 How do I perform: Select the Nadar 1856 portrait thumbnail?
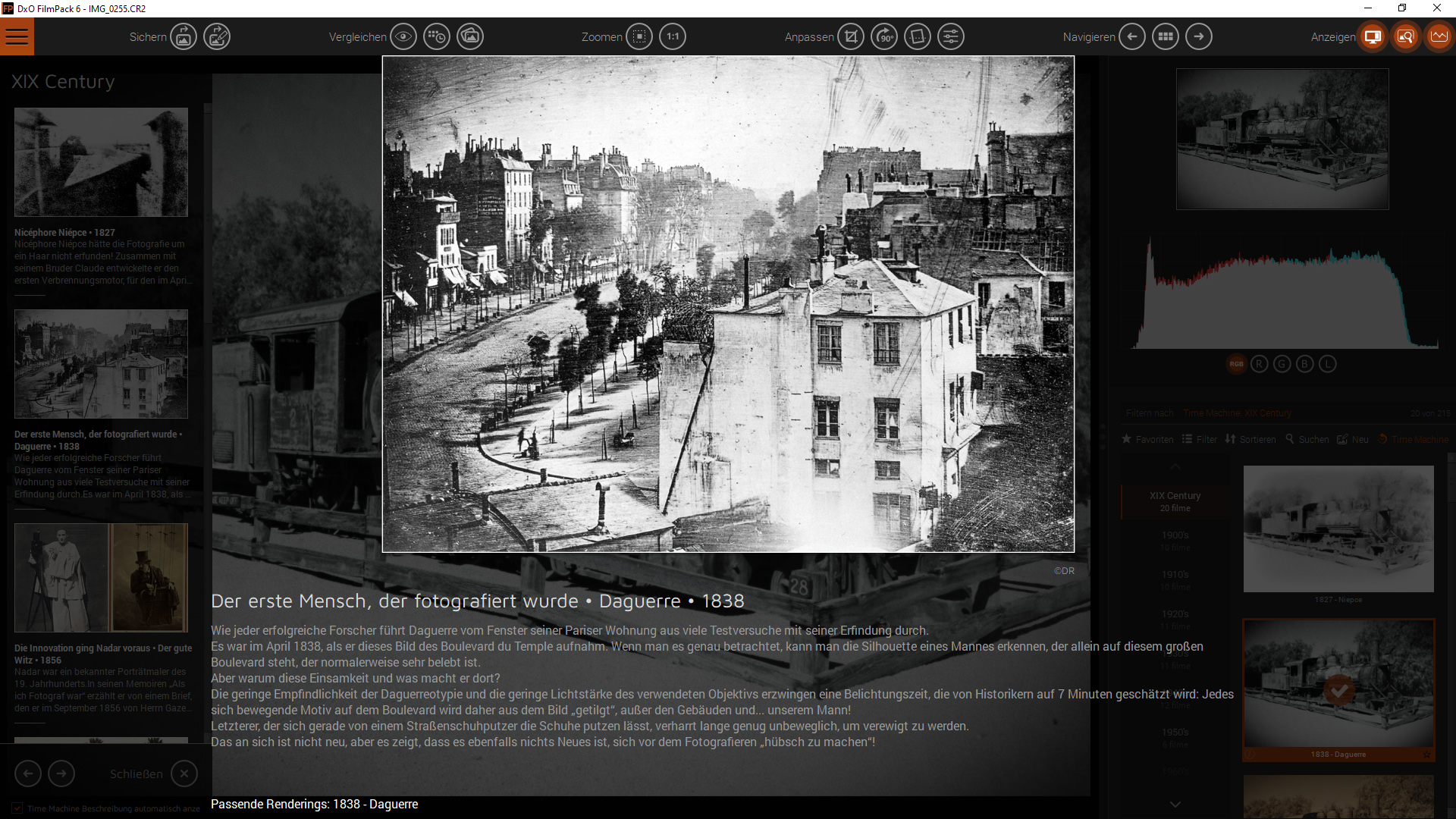coord(101,578)
